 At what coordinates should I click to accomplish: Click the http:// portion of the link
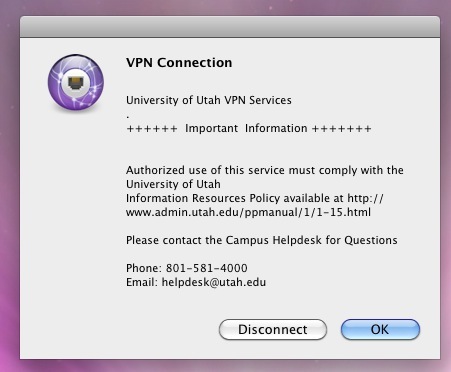coord(365,198)
